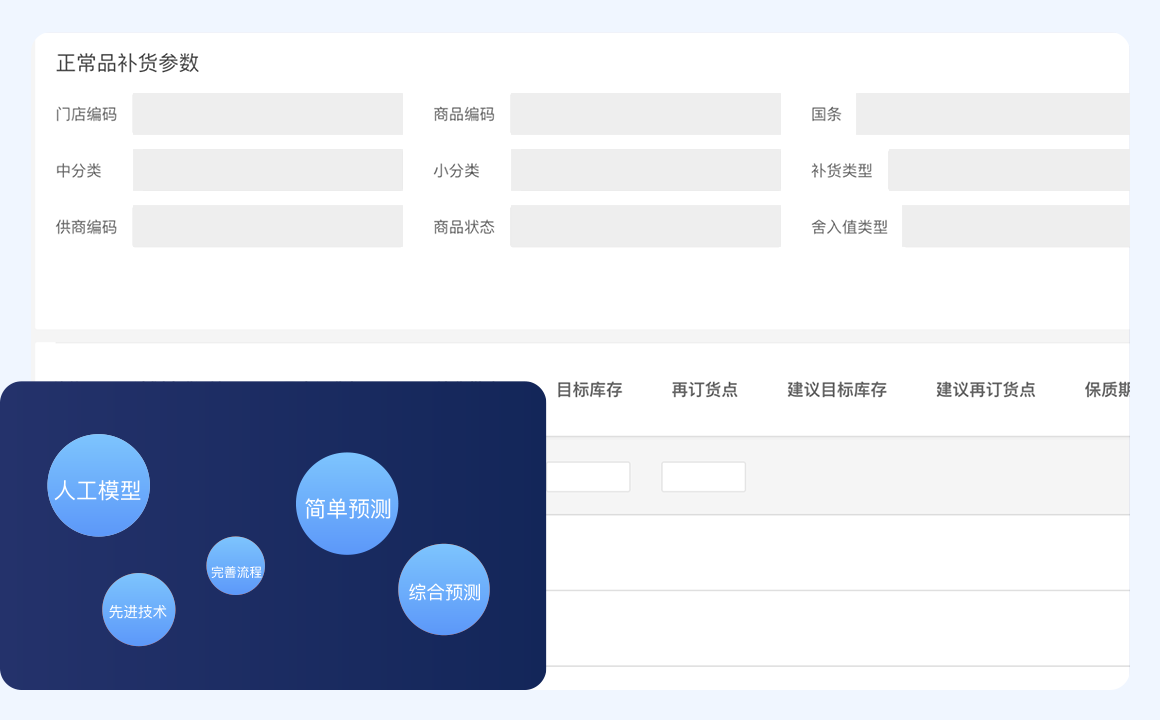
Task: Click the 人工模型 bubble
Action: [98, 485]
